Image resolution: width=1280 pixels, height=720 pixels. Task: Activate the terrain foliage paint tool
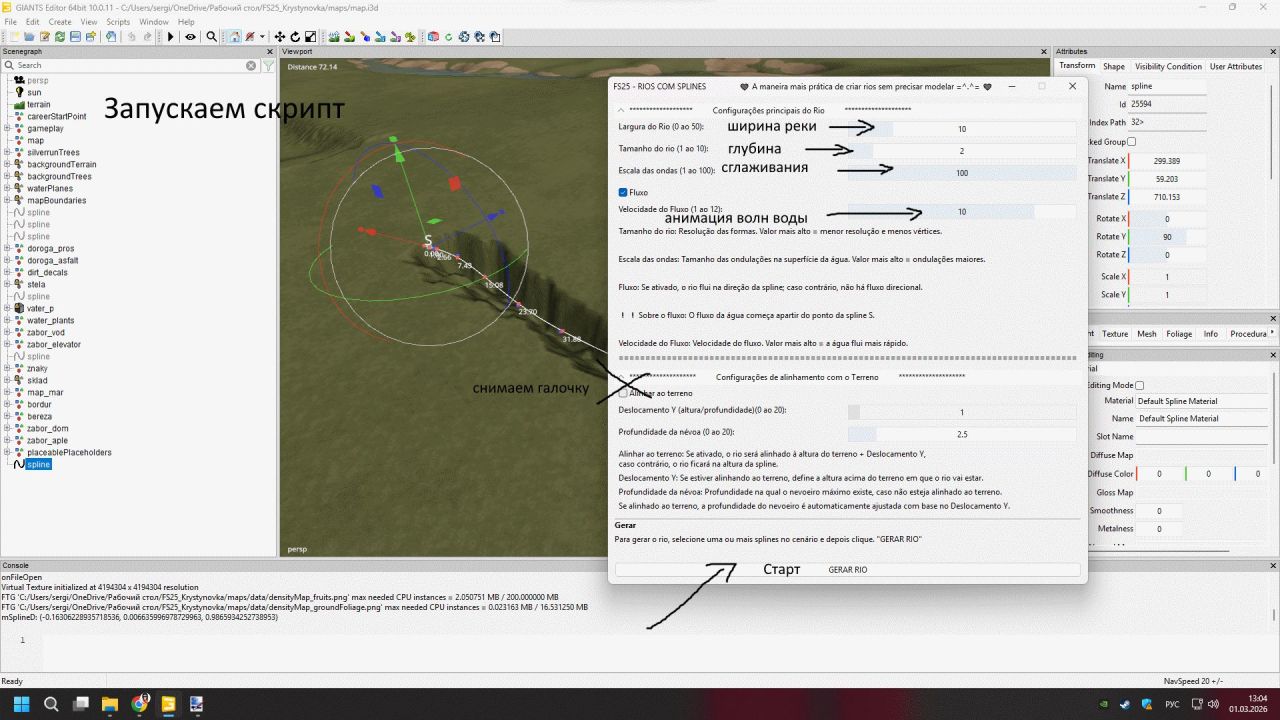409,36
